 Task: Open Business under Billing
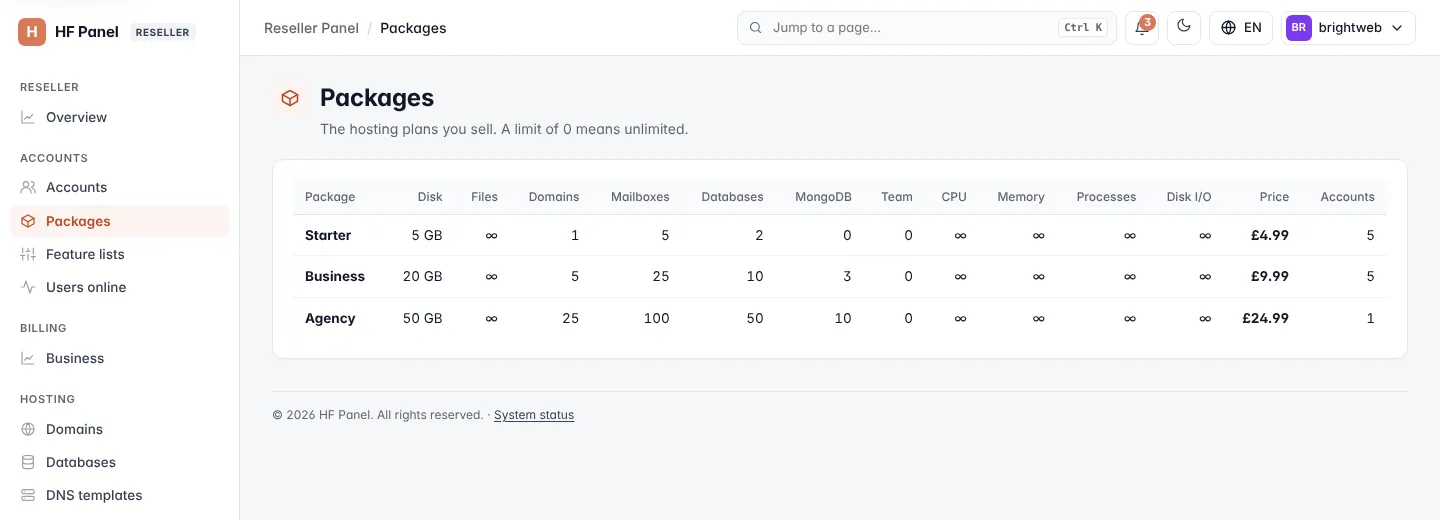tap(120, 358)
